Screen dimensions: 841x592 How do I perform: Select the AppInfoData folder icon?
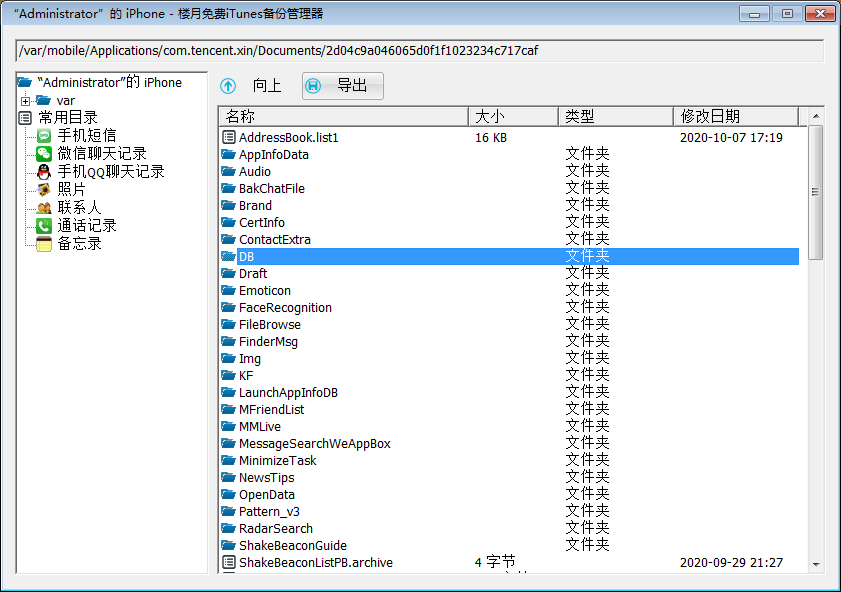(x=229, y=154)
